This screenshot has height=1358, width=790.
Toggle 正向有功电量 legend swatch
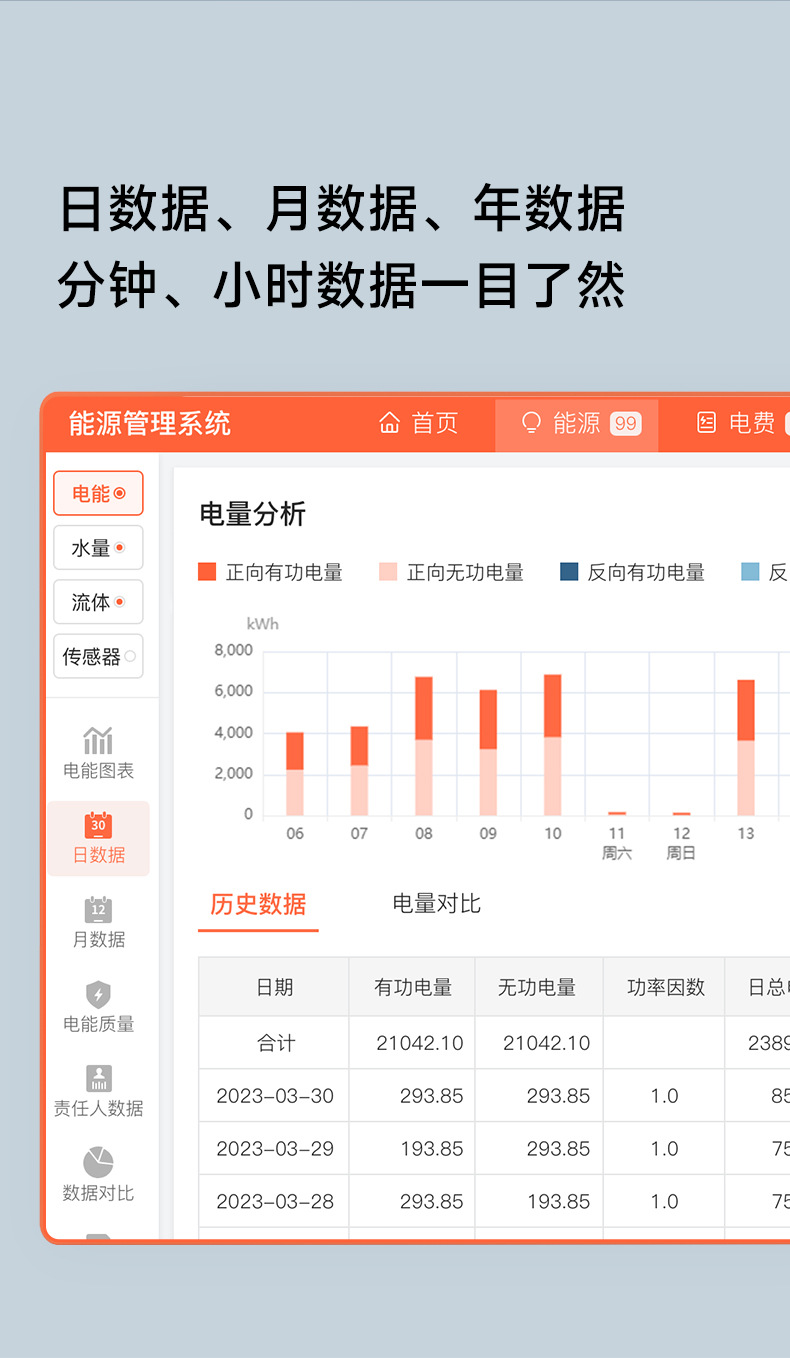[207, 572]
